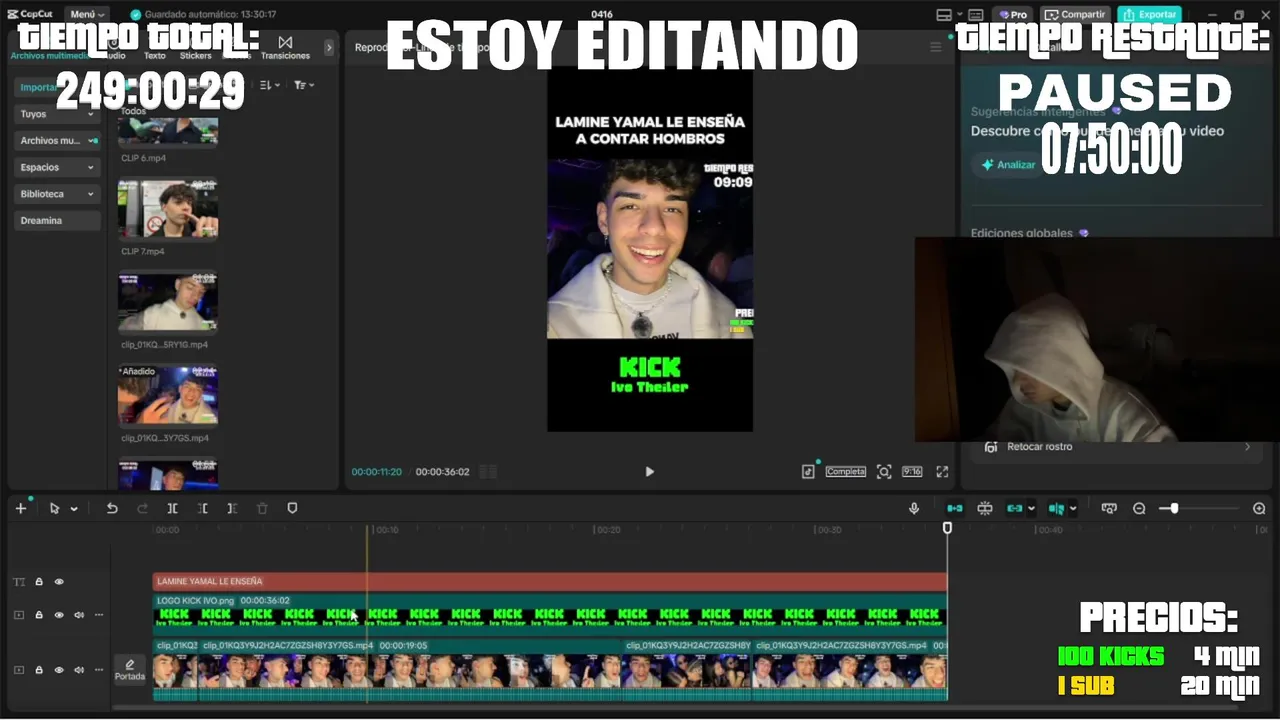Play the preview video
The height and width of the screenshot is (720, 1280).
click(649, 471)
